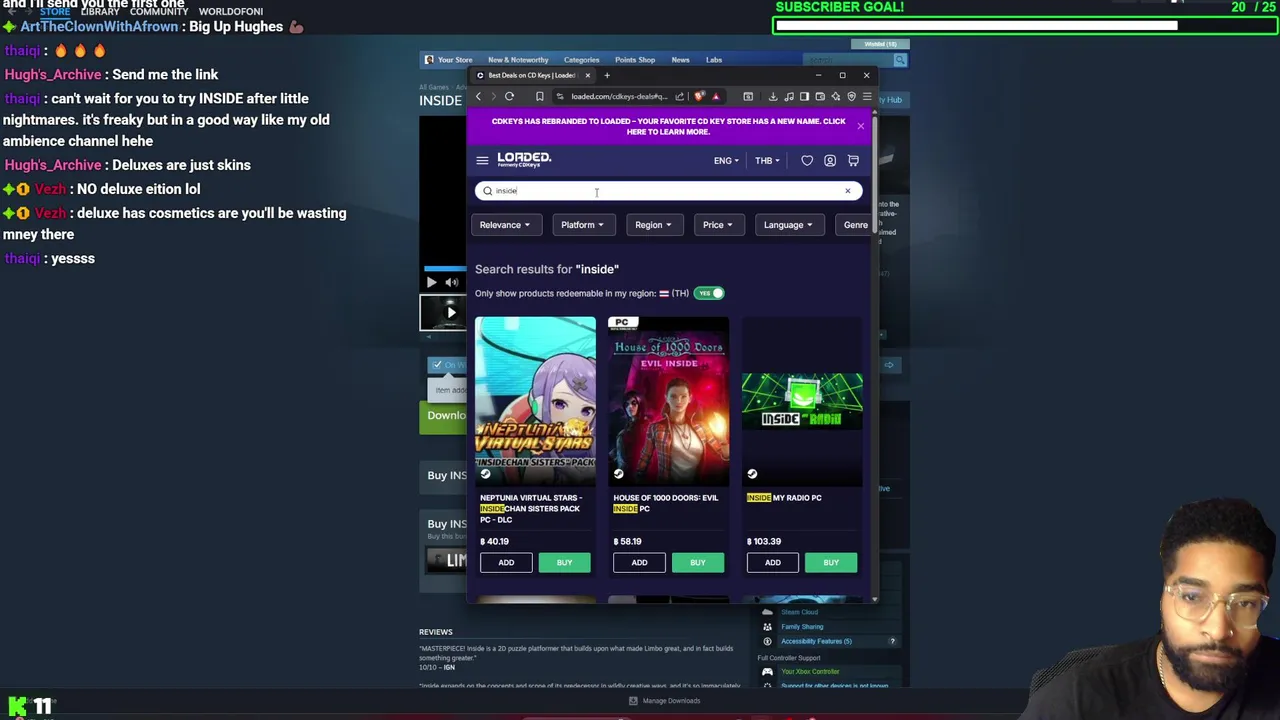Mute the Steam trailer audio
Image resolution: width=1280 pixels, height=720 pixels.
pyautogui.click(x=451, y=283)
